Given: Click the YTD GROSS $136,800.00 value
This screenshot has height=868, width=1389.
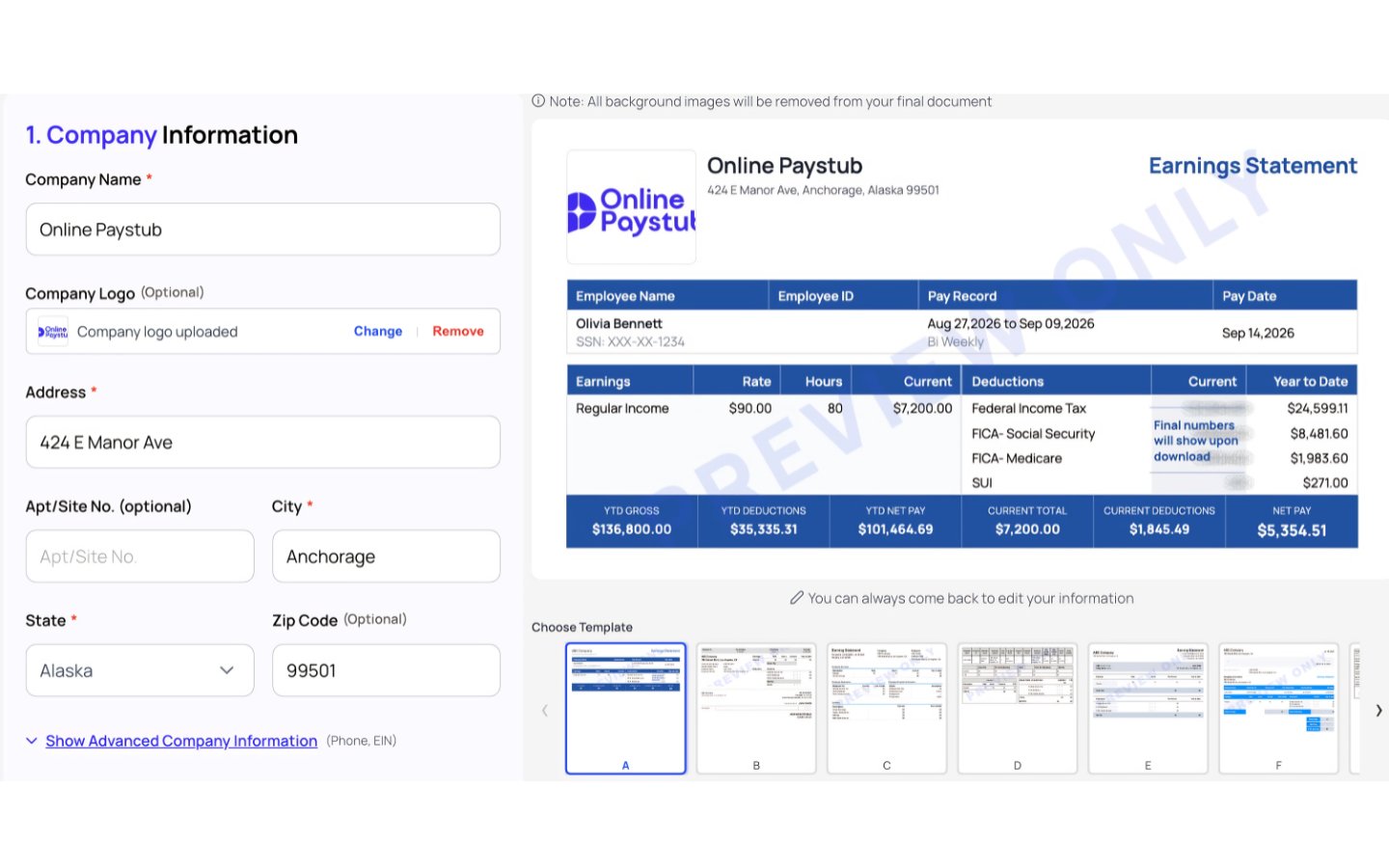Looking at the screenshot, I should [x=632, y=529].
